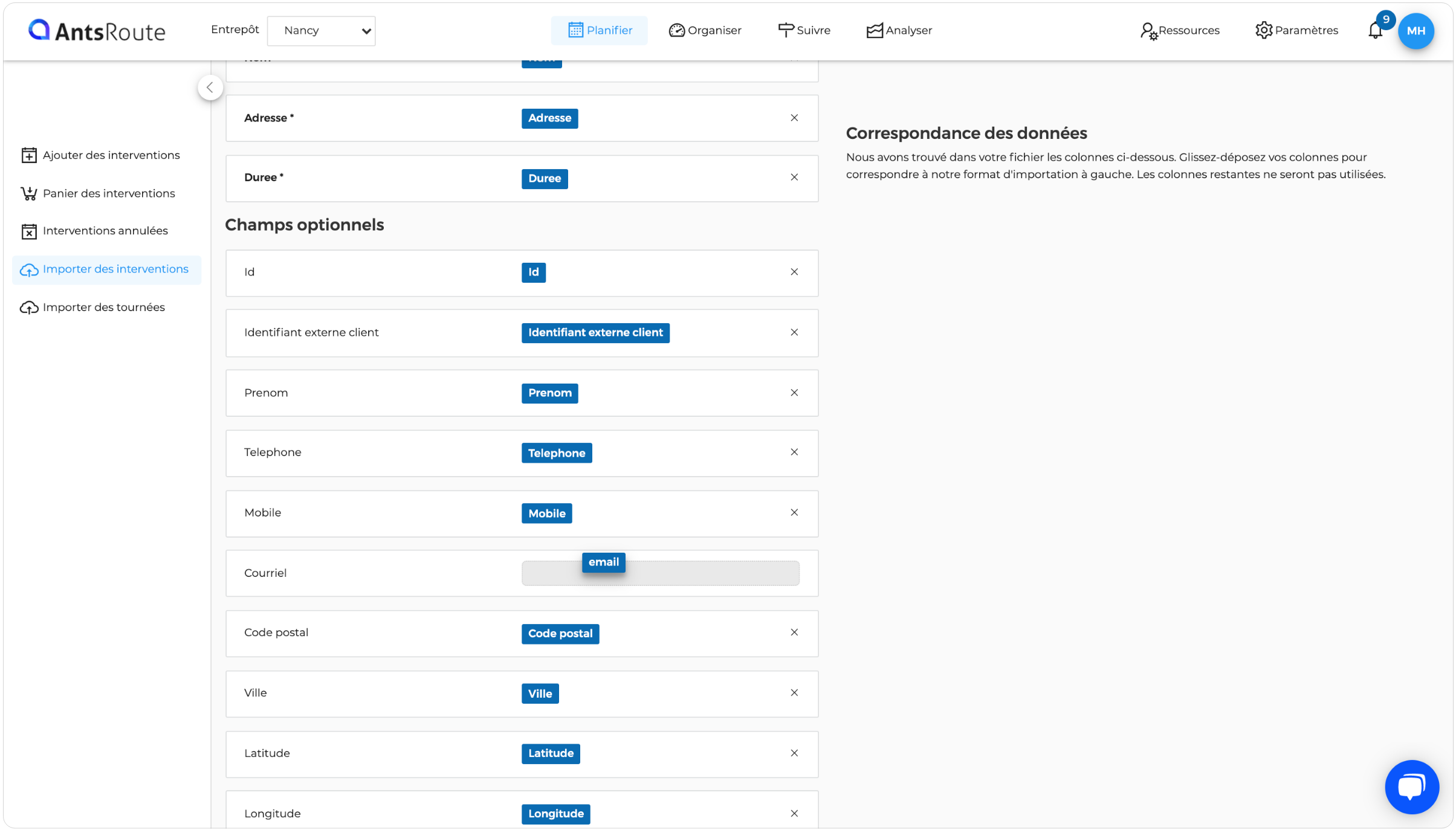The image size is (1456, 830).
Task: Click the Planifier calendar icon
Action: [x=575, y=30]
